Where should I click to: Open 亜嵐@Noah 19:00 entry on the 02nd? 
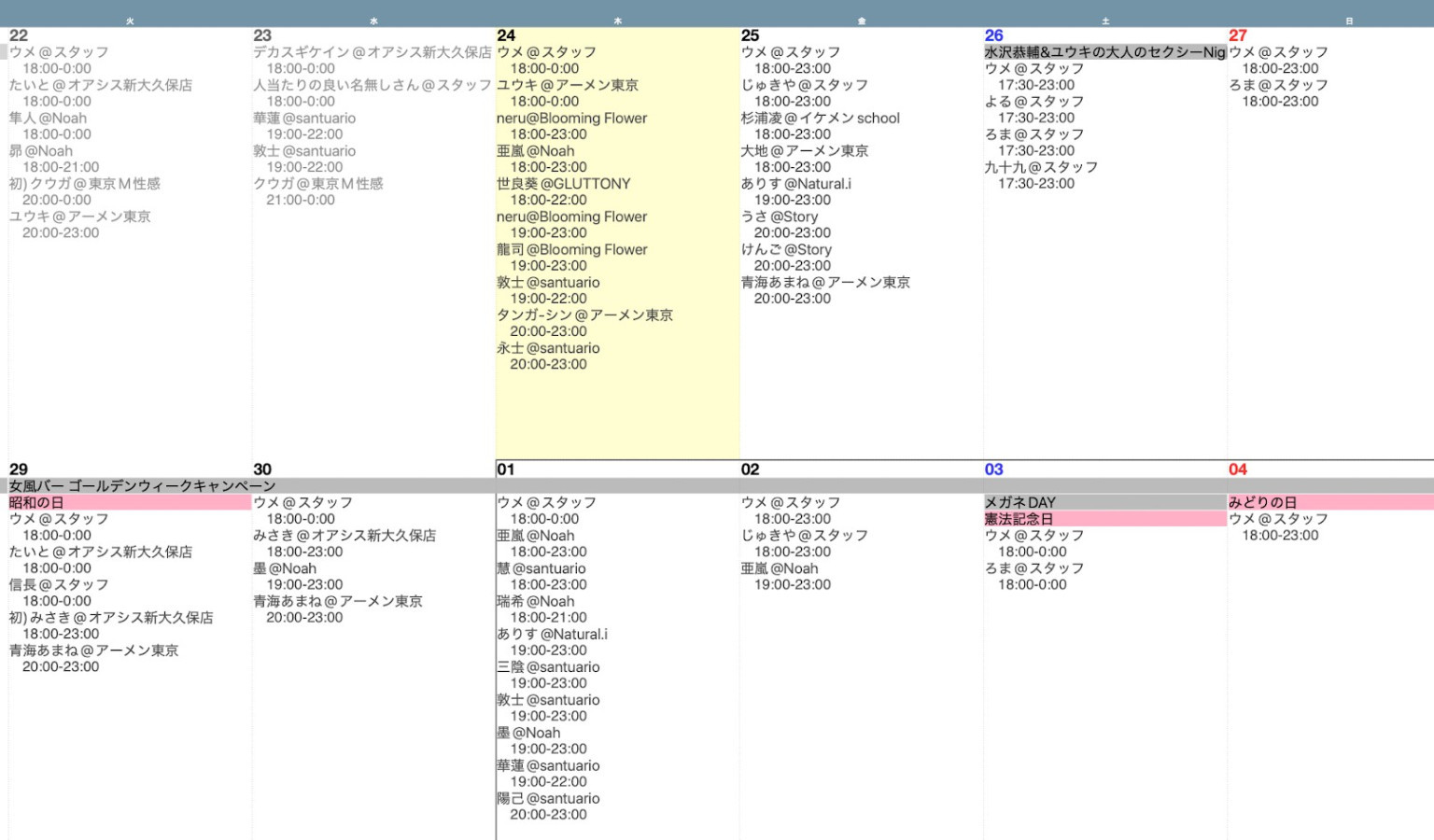pyautogui.click(x=780, y=568)
